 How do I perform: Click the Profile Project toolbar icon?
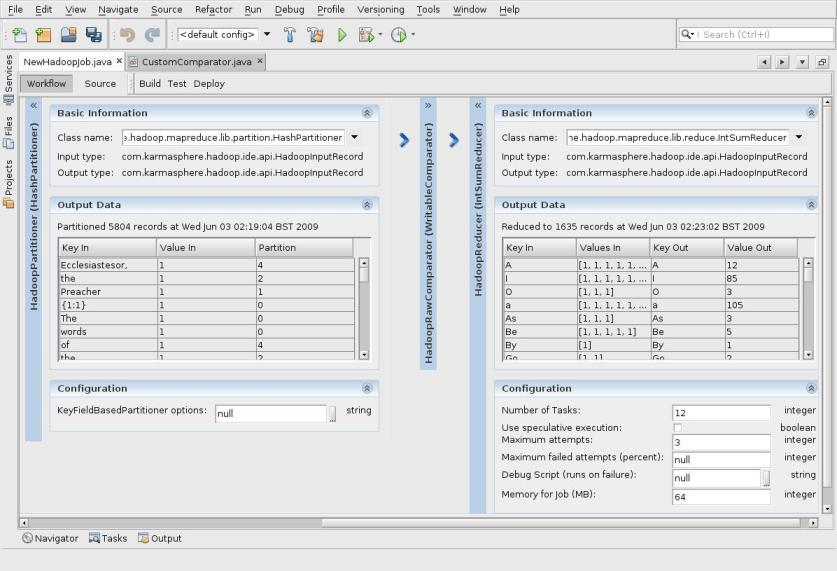click(399, 35)
